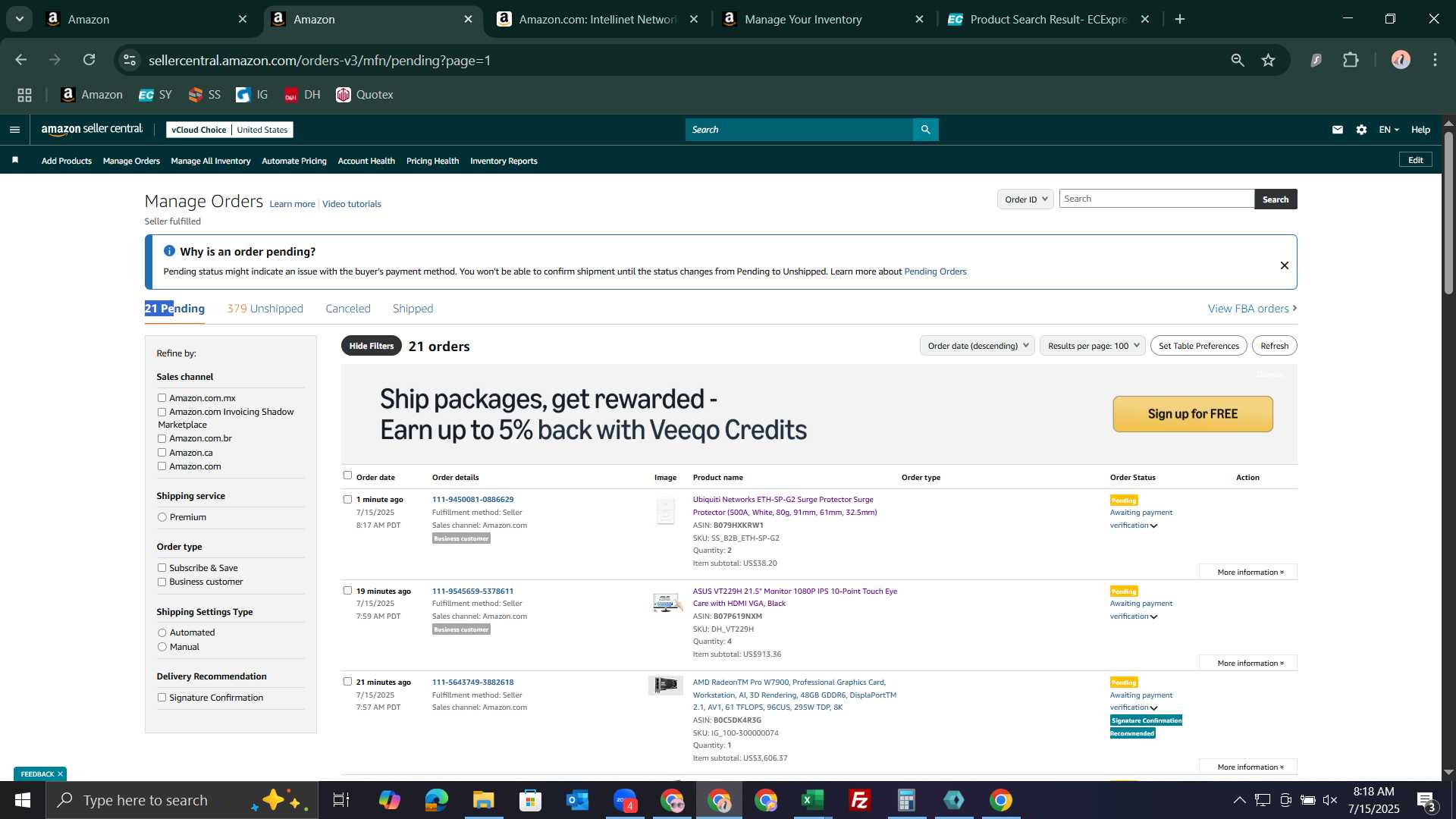Viewport: 1456px width, 819px height.
Task: Open the Account Health menu item
Action: pos(366,161)
